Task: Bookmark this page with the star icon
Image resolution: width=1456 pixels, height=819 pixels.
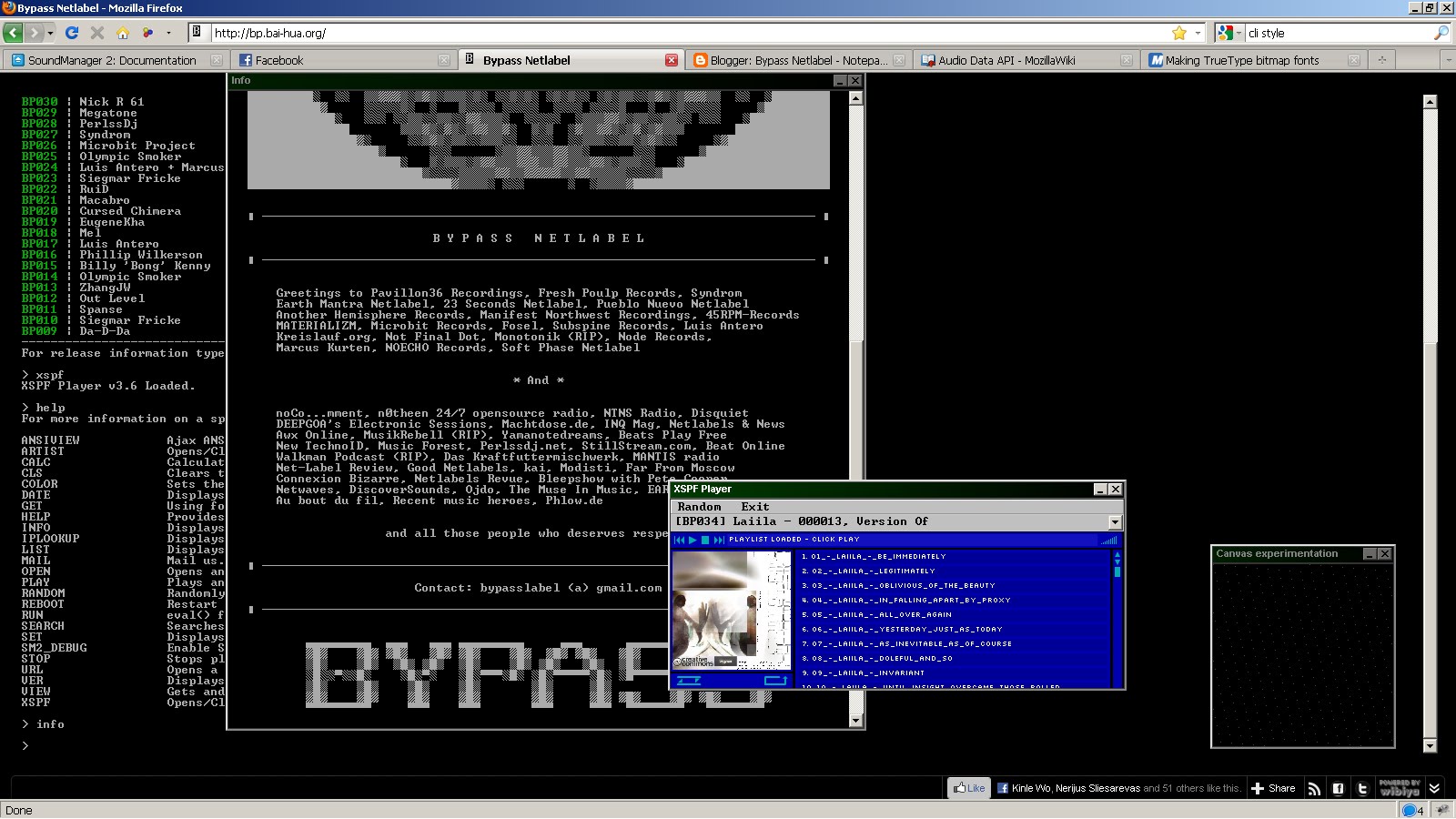Action: (x=1179, y=33)
